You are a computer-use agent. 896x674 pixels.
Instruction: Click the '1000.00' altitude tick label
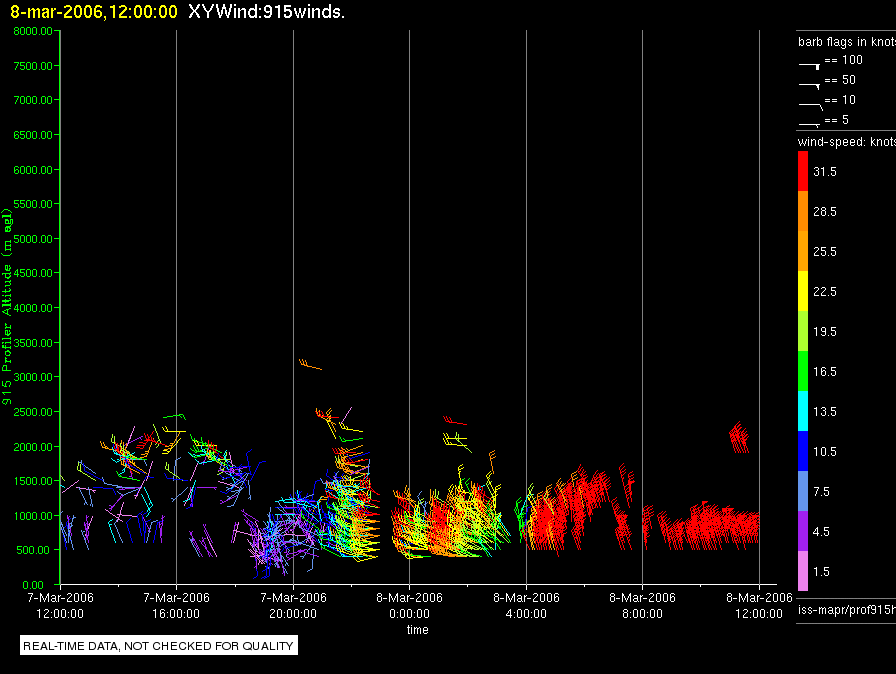point(33,516)
